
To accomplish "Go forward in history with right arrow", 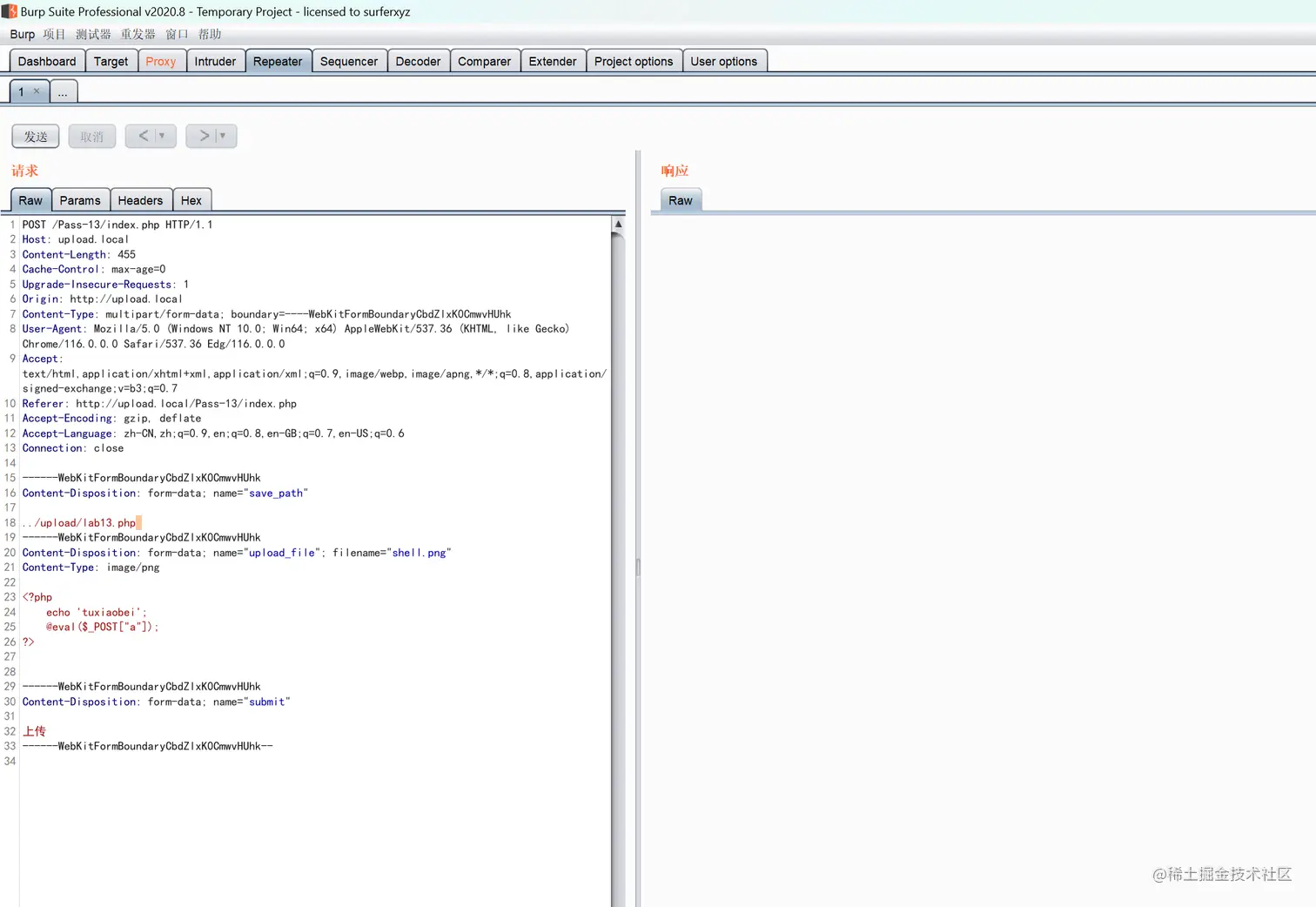I will tap(204, 136).
